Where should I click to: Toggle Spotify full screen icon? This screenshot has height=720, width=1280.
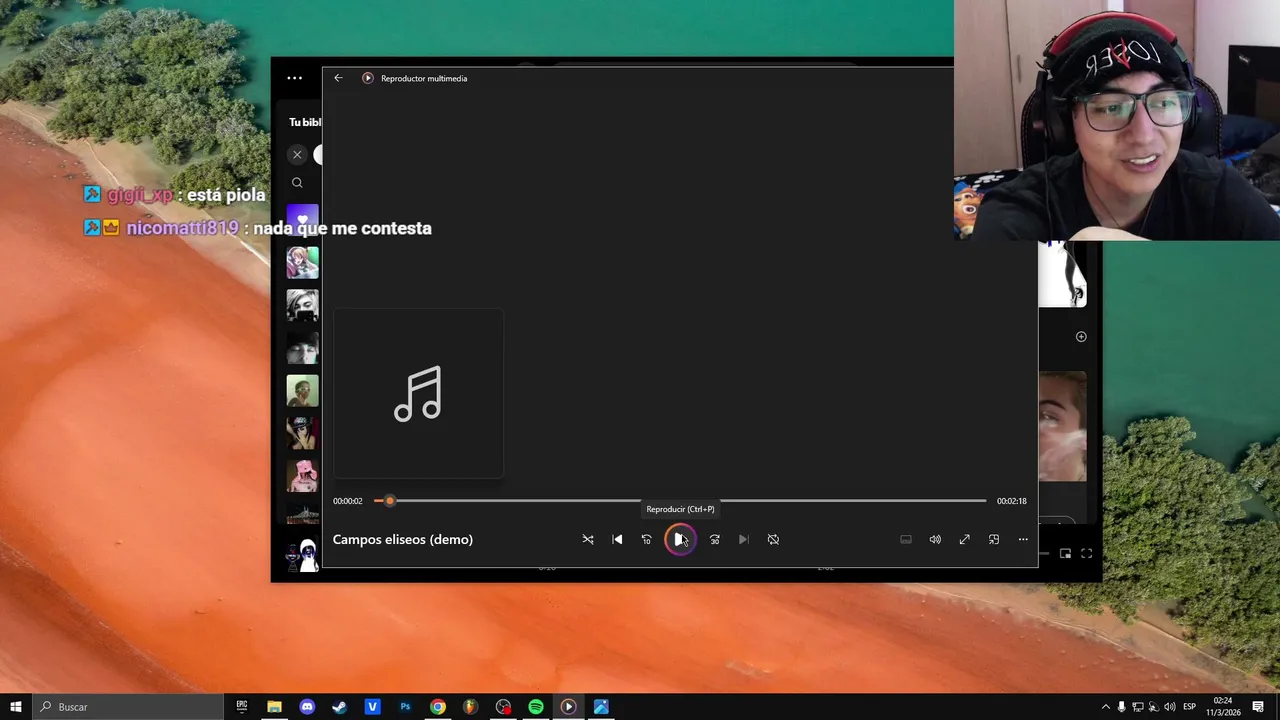(x=1087, y=553)
